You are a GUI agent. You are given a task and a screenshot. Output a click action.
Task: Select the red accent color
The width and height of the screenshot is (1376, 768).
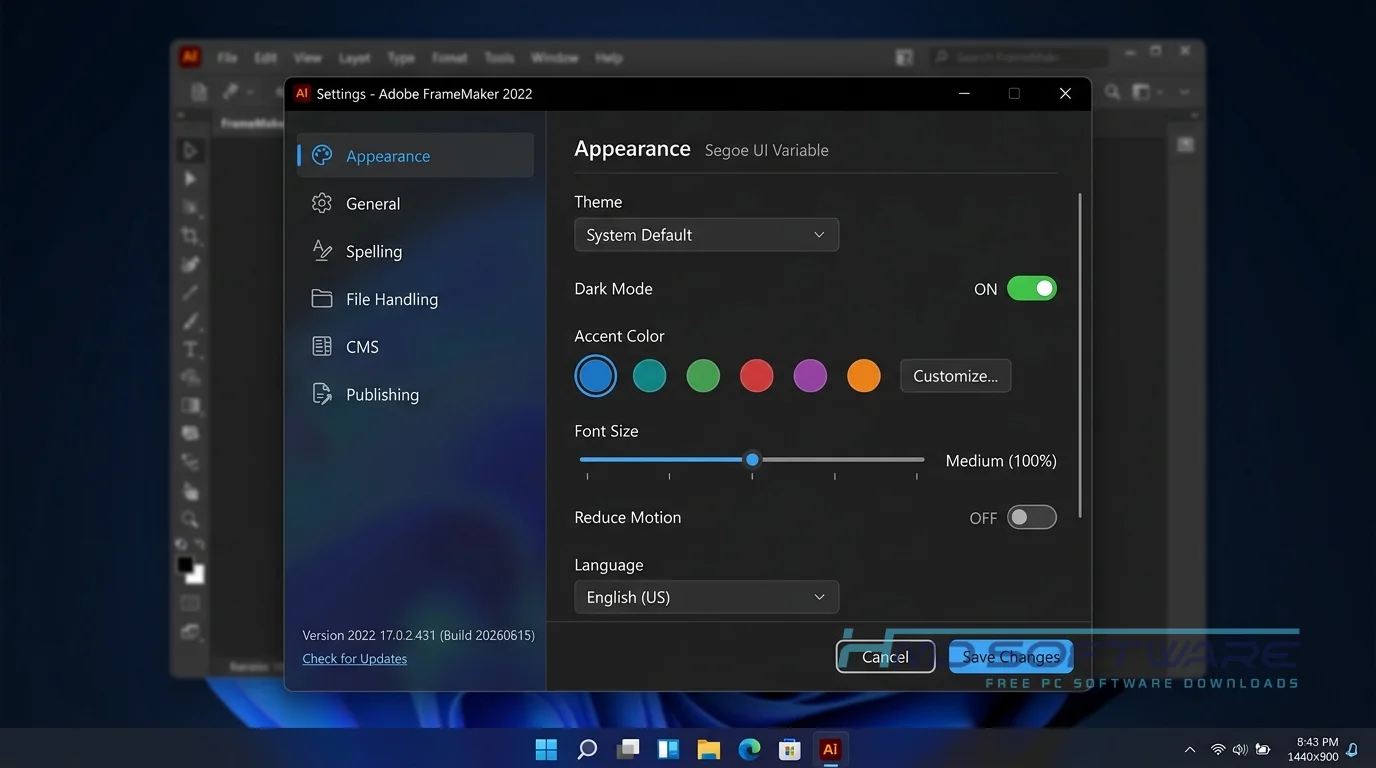pyautogui.click(x=757, y=376)
